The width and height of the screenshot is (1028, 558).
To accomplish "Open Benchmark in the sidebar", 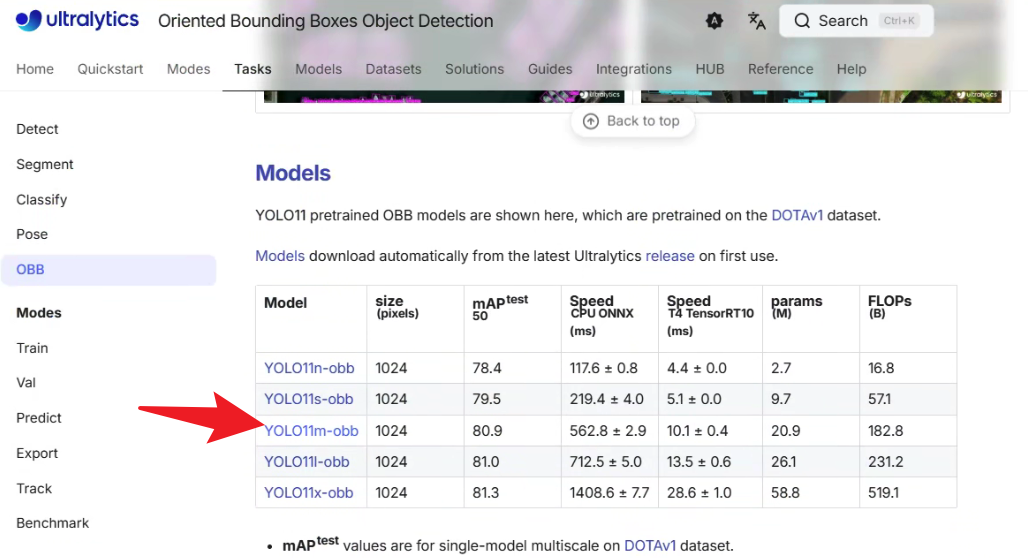I will tap(52, 523).
